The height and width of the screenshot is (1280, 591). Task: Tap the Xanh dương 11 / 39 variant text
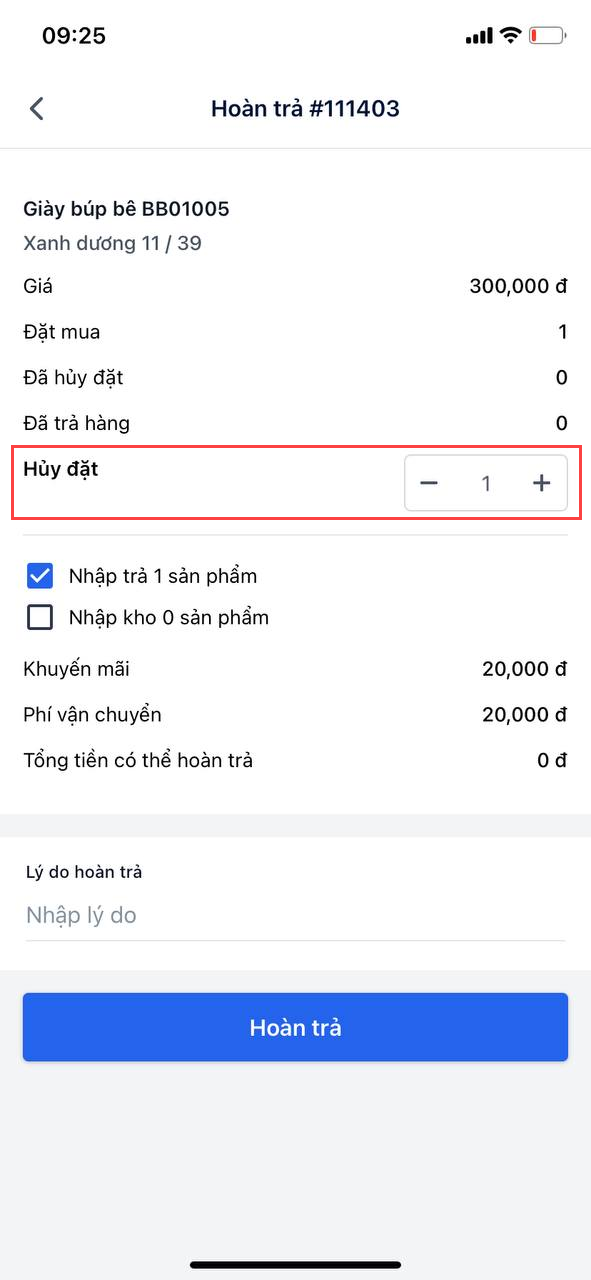112,243
